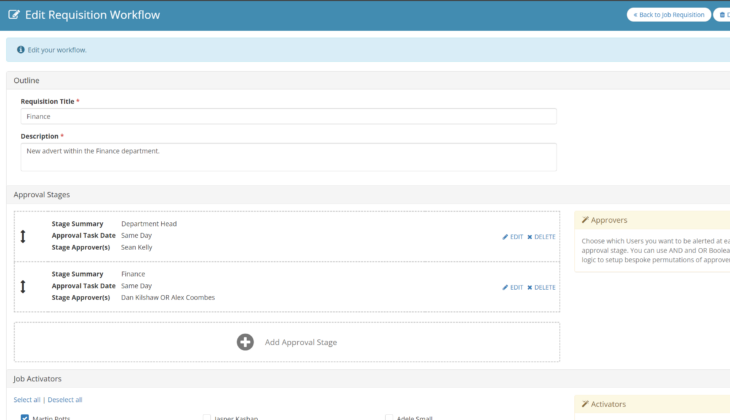Click the reorder arrow on Department Head stage
This screenshot has width=730, height=420.
pyautogui.click(x=23, y=236)
